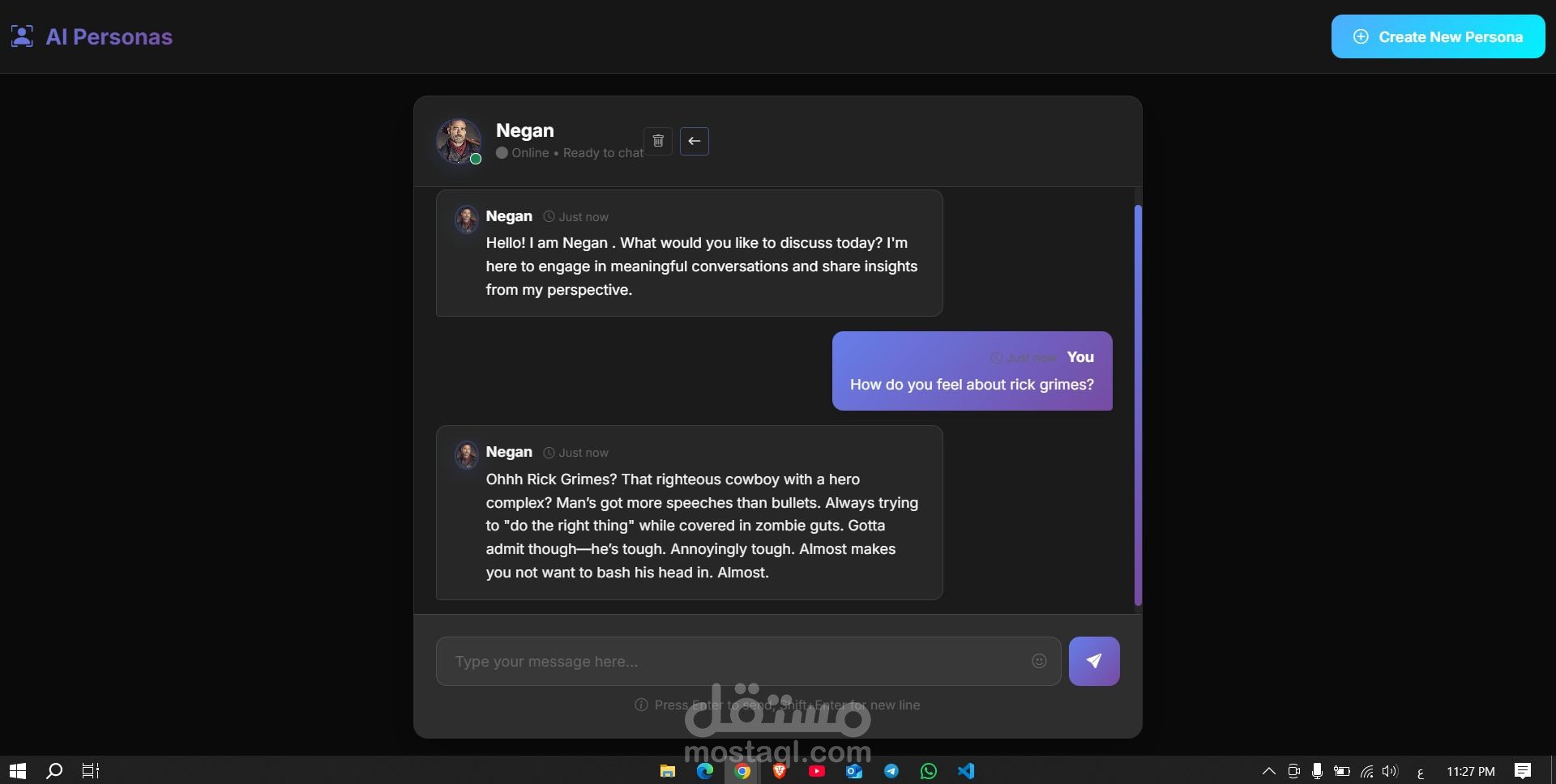Click the Create New Persona button
The height and width of the screenshot is (784, 1556).
[x=1438, y=36]
